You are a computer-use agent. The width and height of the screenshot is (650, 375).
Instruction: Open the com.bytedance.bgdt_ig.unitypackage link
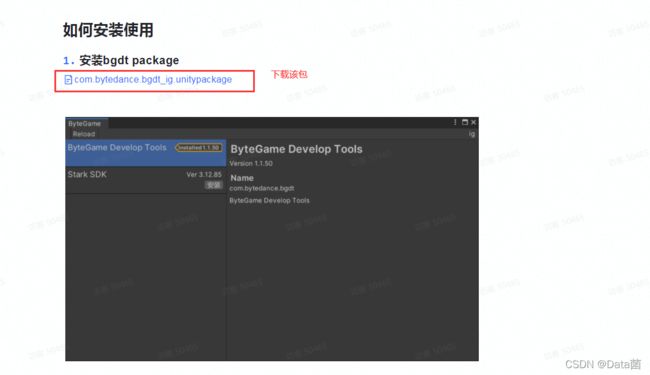click(153, 80)
